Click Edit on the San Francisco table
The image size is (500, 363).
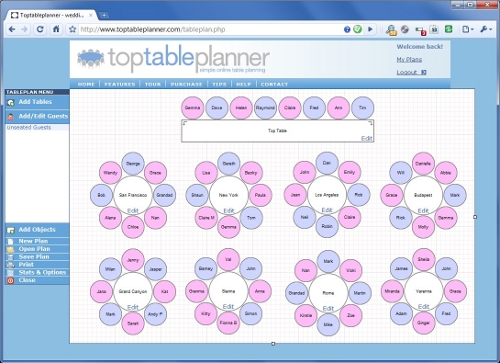point(133,211)
